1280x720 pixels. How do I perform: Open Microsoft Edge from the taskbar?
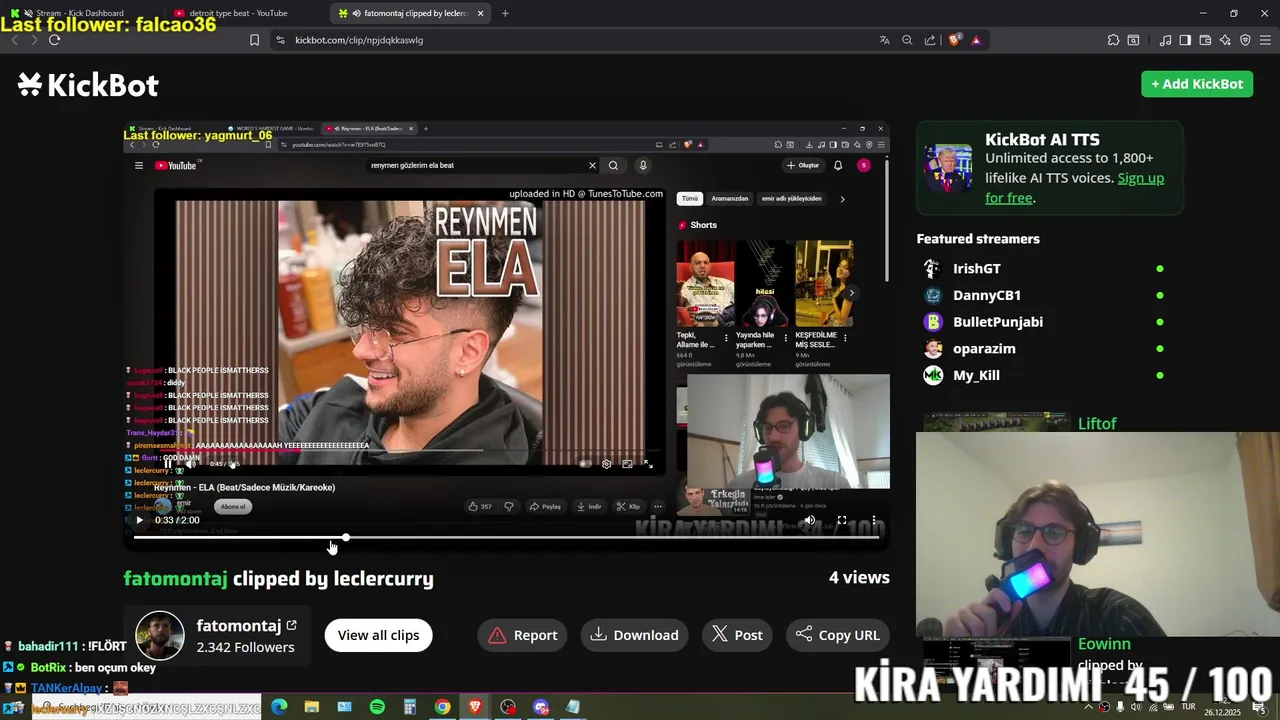(279, 707)
